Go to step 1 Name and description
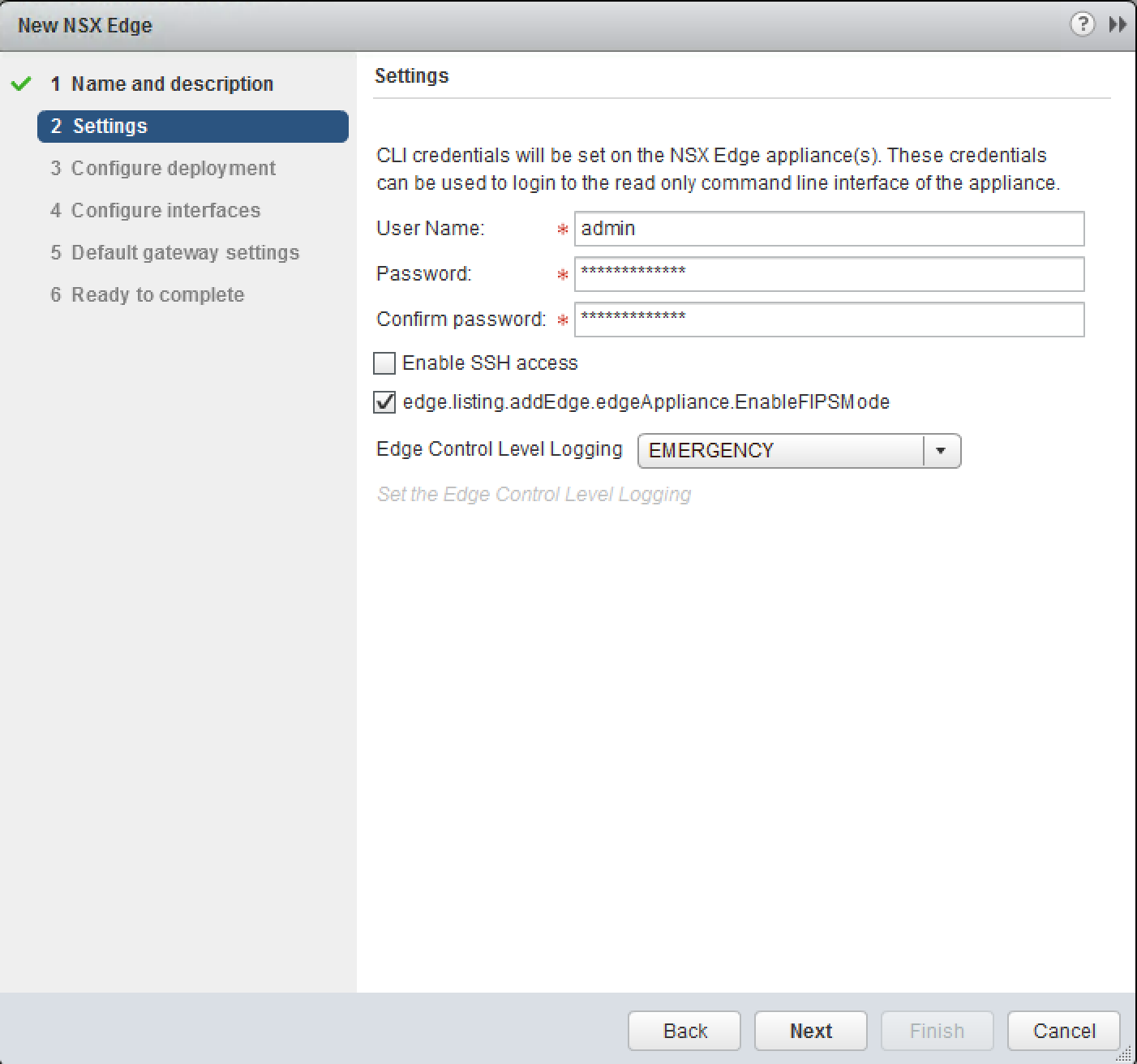The width and height of the screenshot is (1137, 1064). (172, 84)
